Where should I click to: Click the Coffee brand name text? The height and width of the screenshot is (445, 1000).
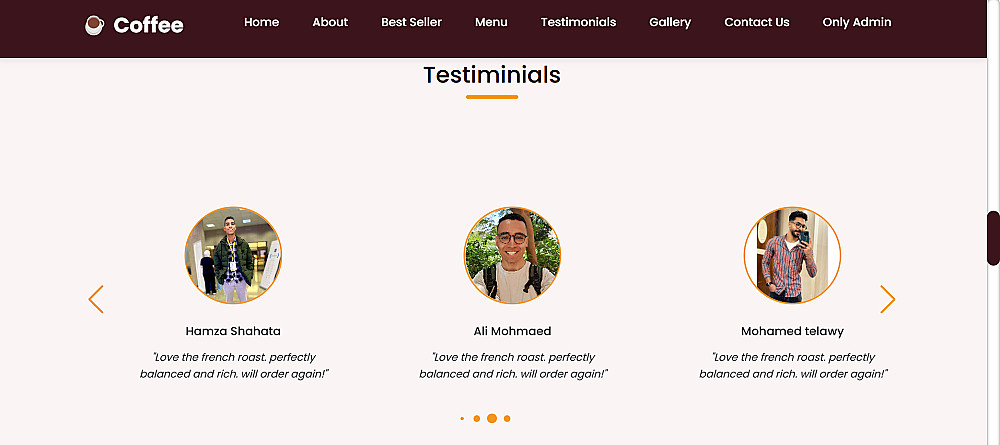(148, 25)
